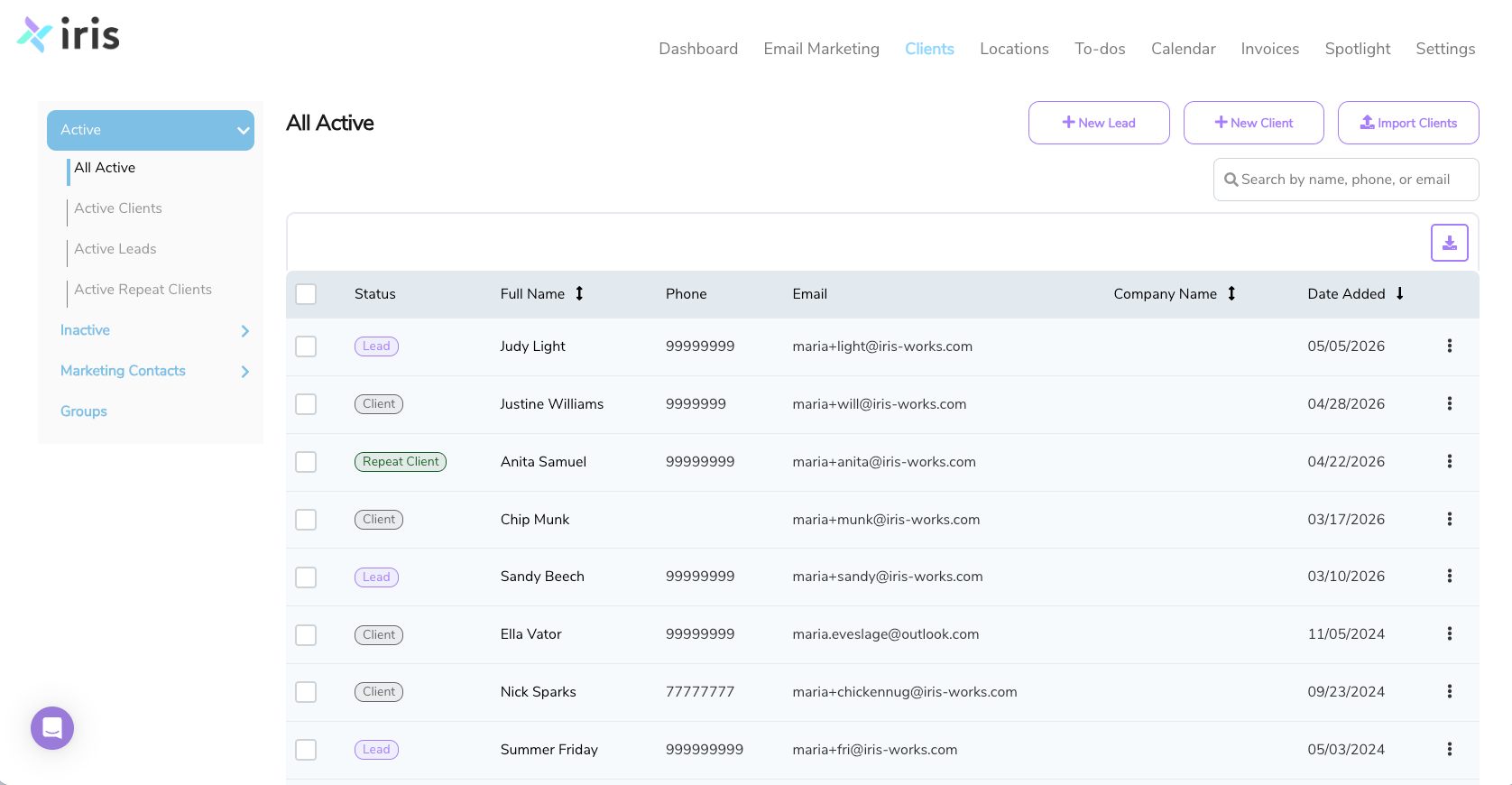1512x785 pixels.
Task: Open Groups in the sidebar
Action: pos(84,411)
